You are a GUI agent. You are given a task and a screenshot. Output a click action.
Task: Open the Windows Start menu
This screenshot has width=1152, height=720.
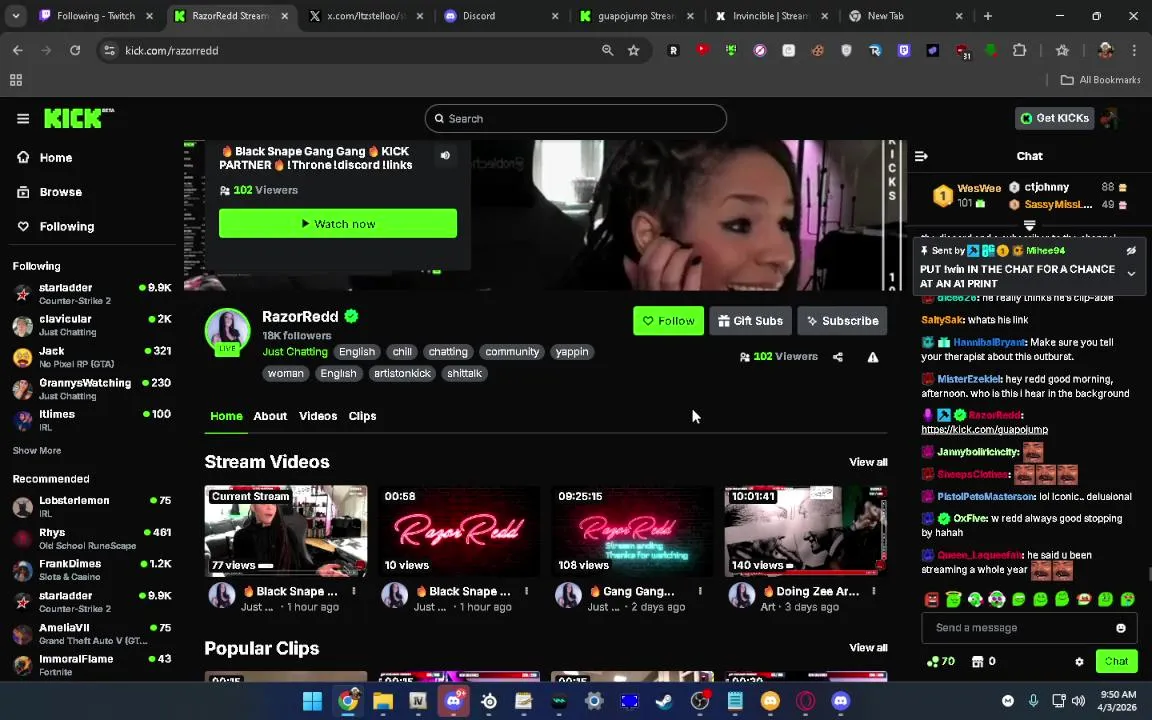point(312,701)
